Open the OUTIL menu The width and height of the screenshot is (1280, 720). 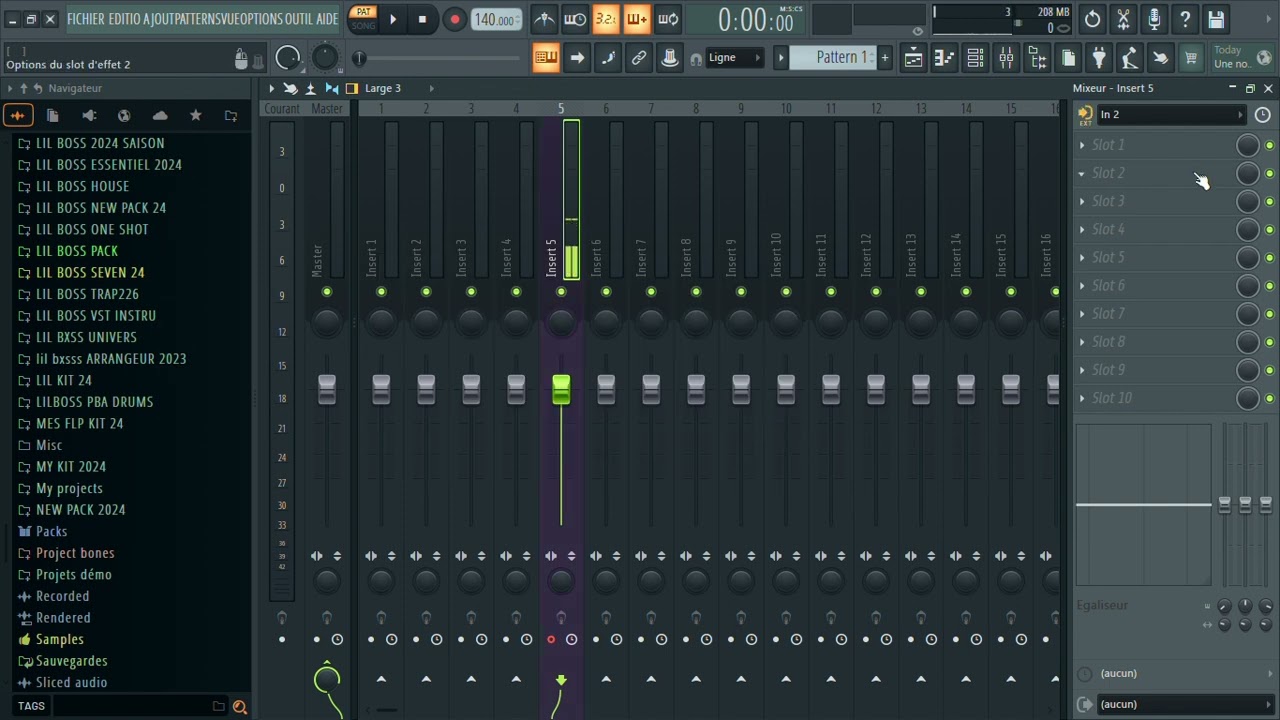click(298, 19)
